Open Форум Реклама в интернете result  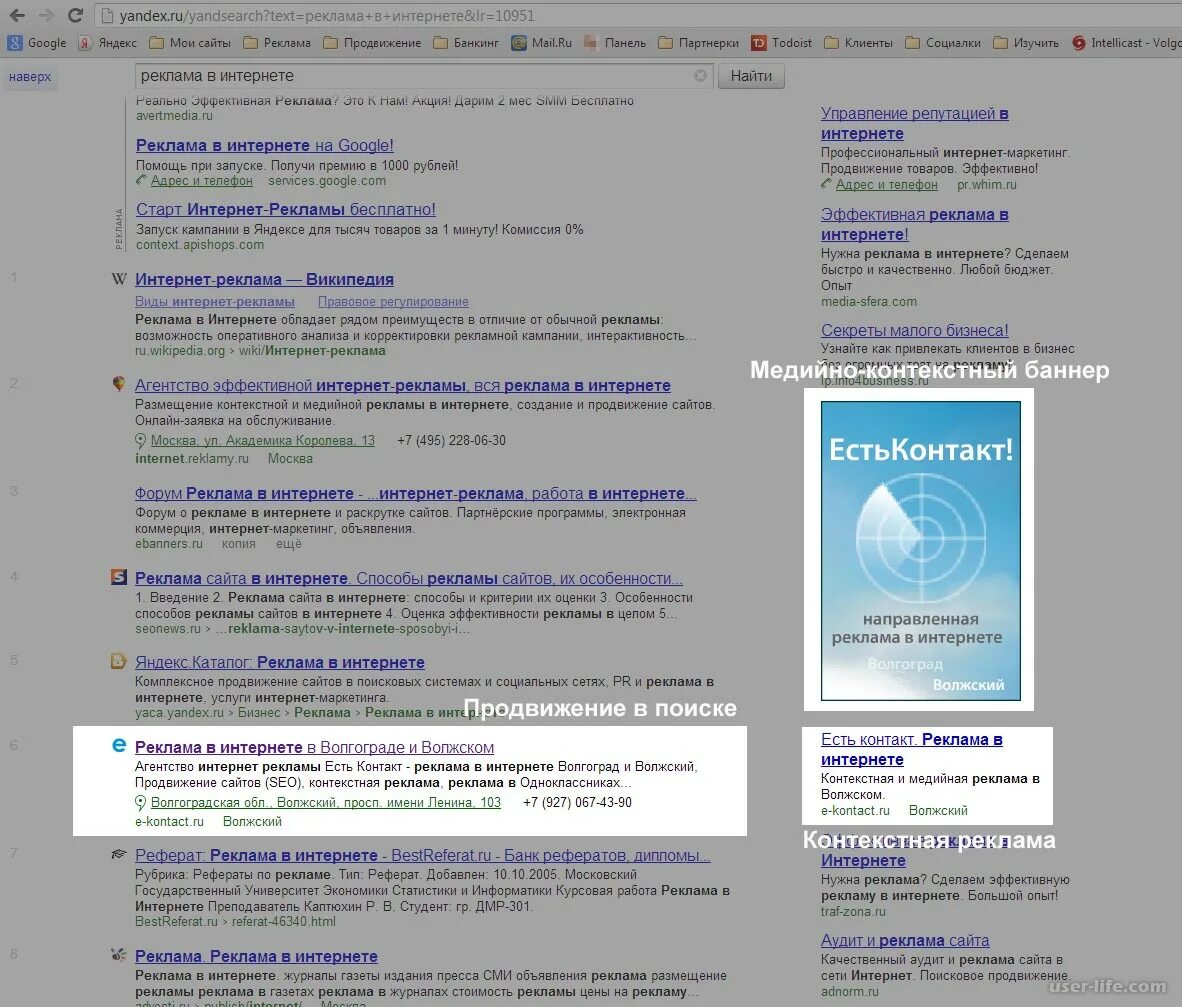coord(416,494)
